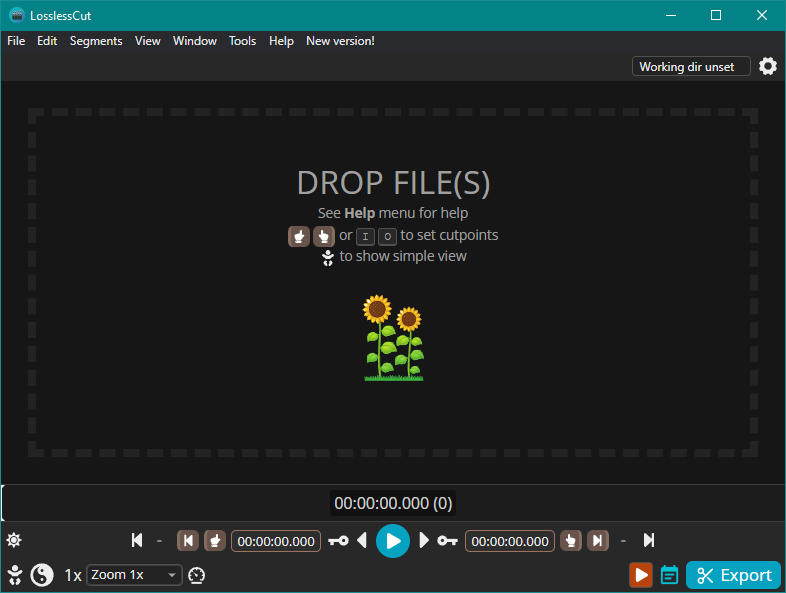Click the New version! menu item

(340, 41)
